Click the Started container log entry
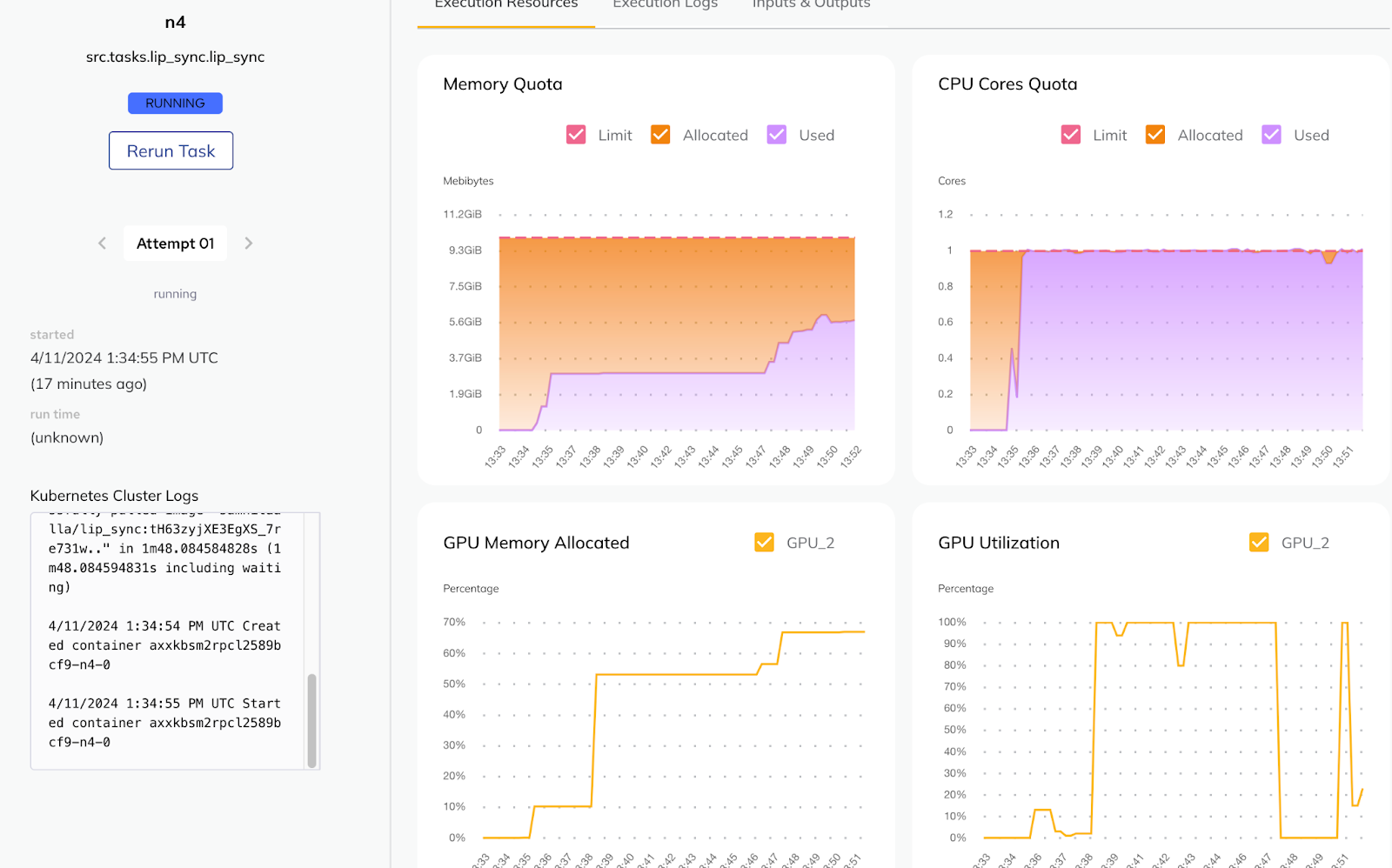This screenshot has width=1392, height=868. pos(164,723)
